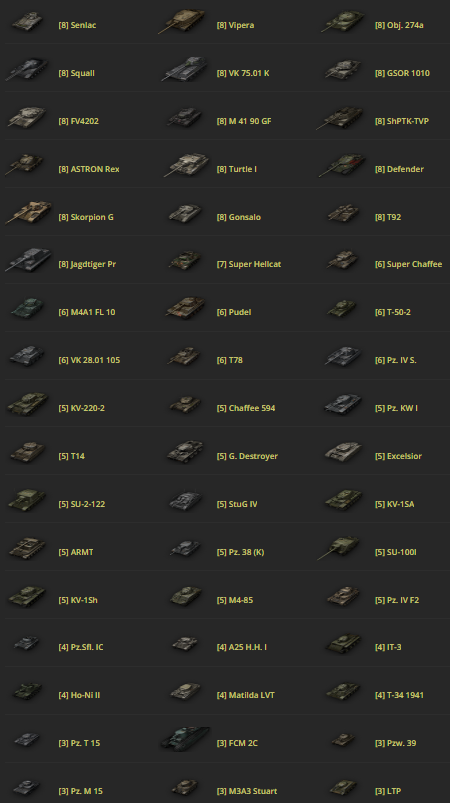
Task: Open the [8] Obj. 274a link
Action: click(399, 25)
